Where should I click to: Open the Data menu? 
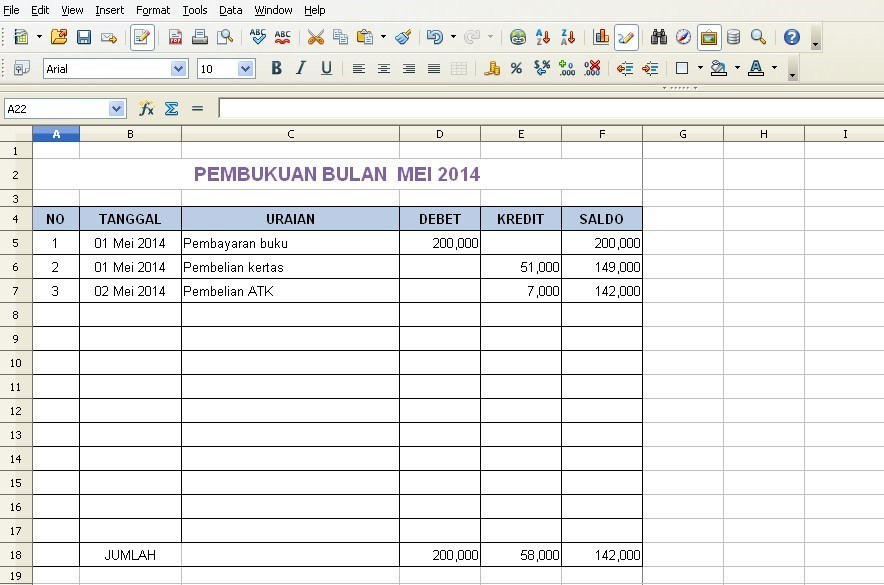(x=230, y=10)
